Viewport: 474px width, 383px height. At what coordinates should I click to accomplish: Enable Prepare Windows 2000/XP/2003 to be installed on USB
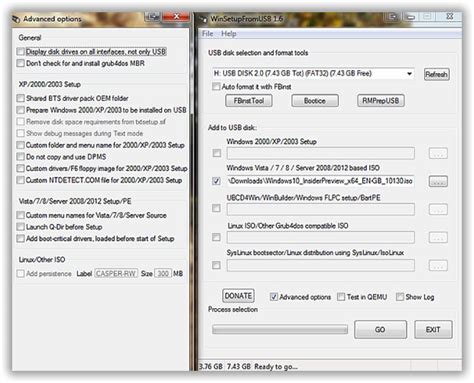pyautogui.click(x=21, y=110)
